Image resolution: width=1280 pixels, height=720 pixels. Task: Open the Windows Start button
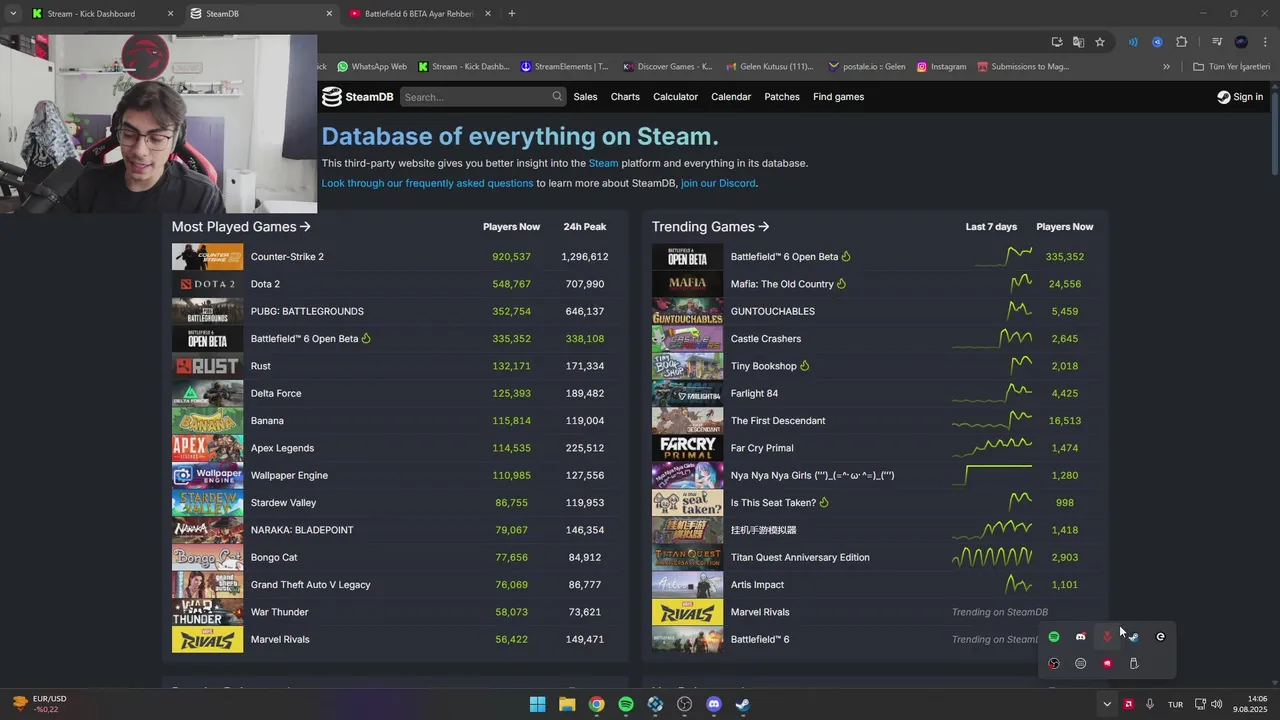(x=537, y=704)
